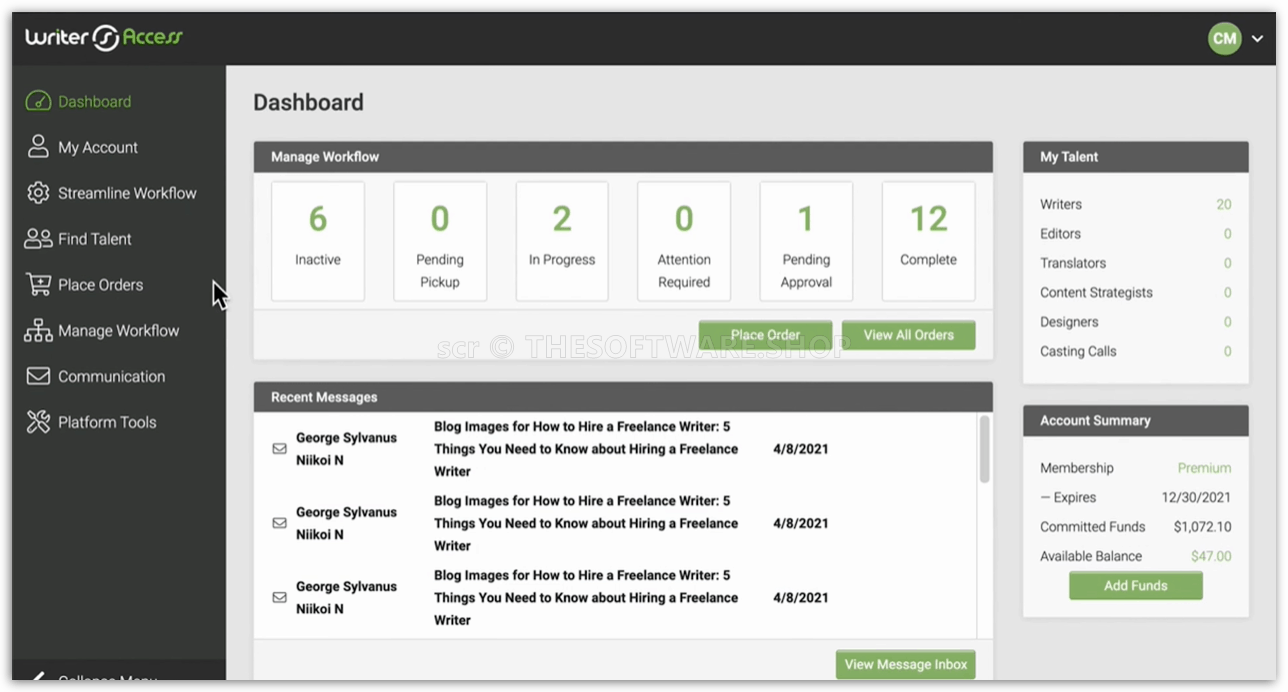This screenshot has width=1288, height=692.
Task: Expand the user menu chevron
Action: pos(1257,39)
